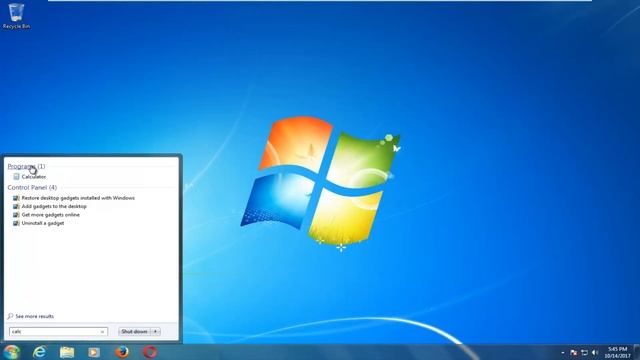Open the Recycle Bin desktop icon
The image size is (640, 360).
(16, 16)
